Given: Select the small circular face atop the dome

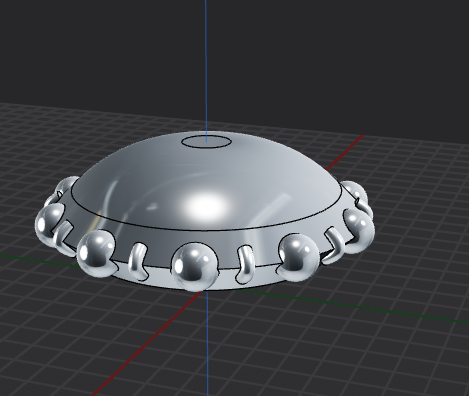Looking at the screenshot, I should 206,142.
